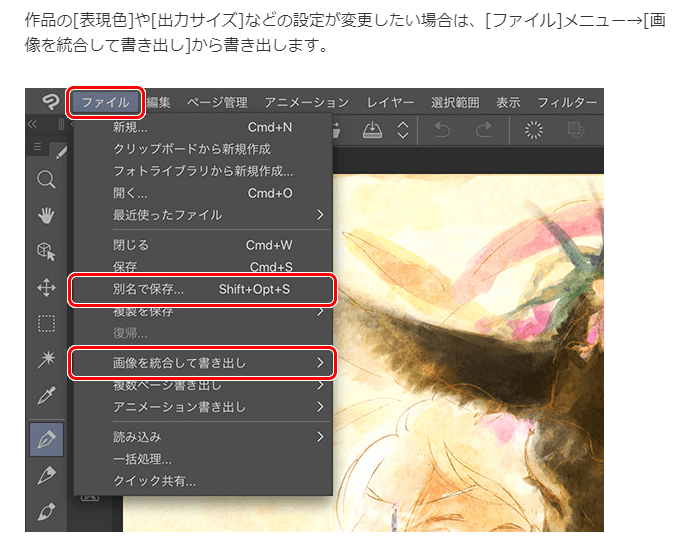Choose 保存 menu entry

pos(203,266)
